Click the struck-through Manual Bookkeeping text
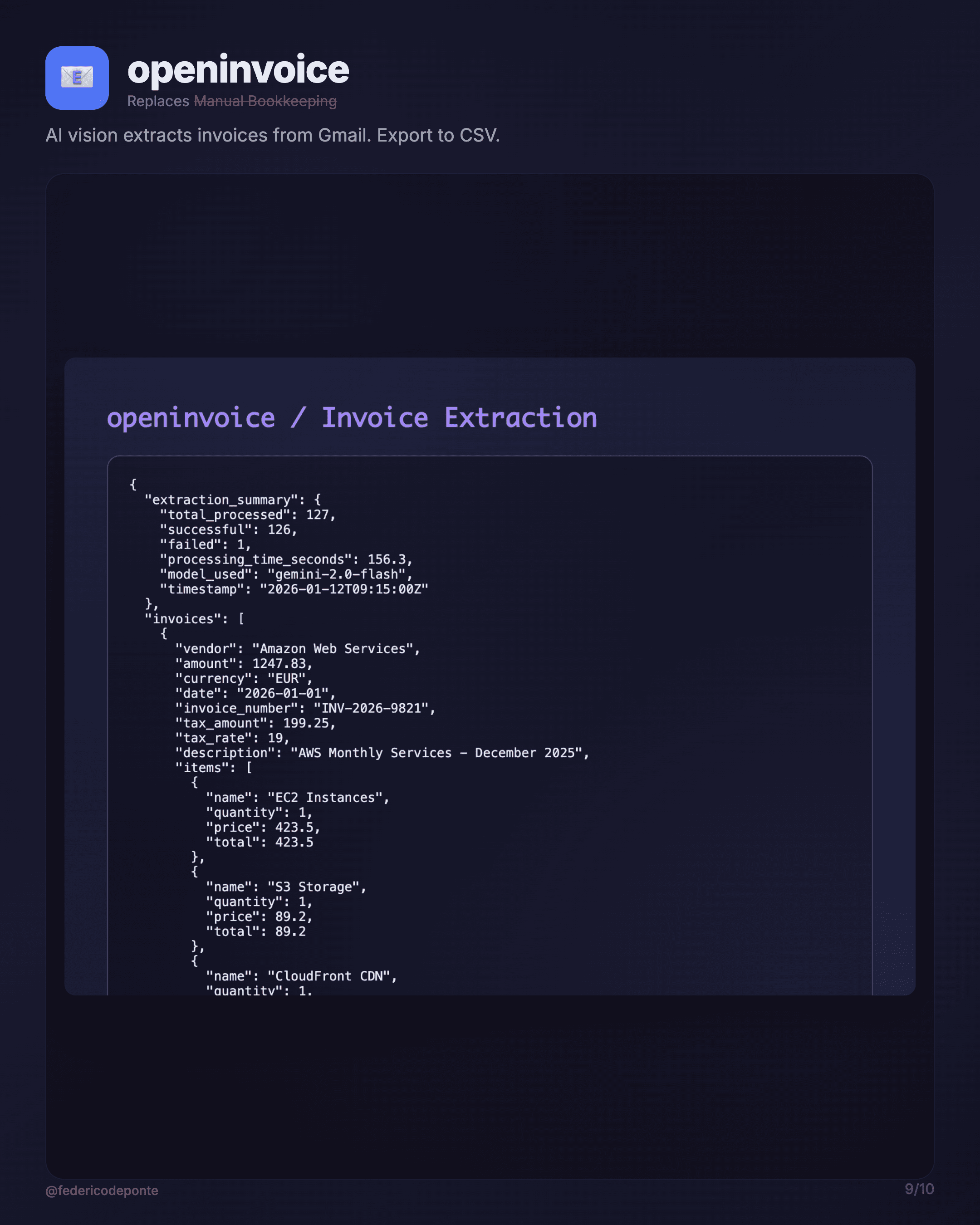Viewport: 980px width, 1225px height. (x=265, y=101)
